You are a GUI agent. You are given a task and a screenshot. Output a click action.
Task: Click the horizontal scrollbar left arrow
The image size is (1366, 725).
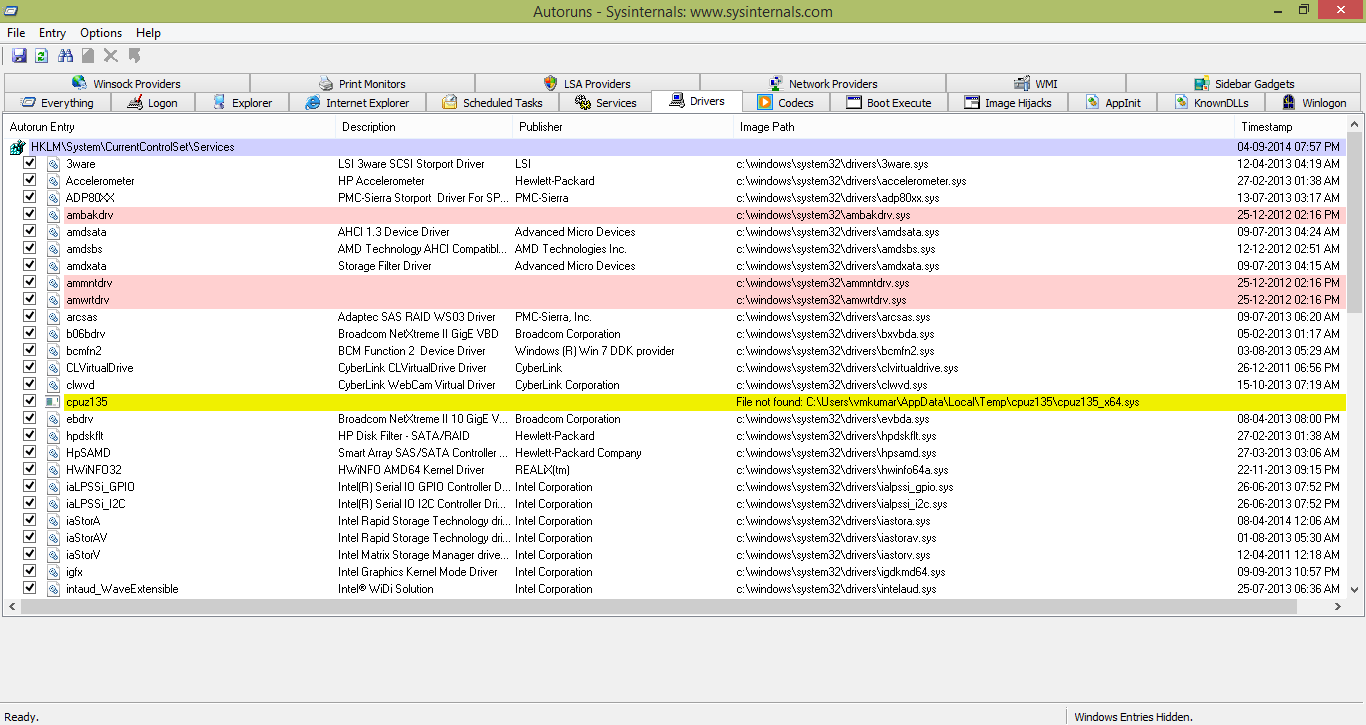click(12, 607)
